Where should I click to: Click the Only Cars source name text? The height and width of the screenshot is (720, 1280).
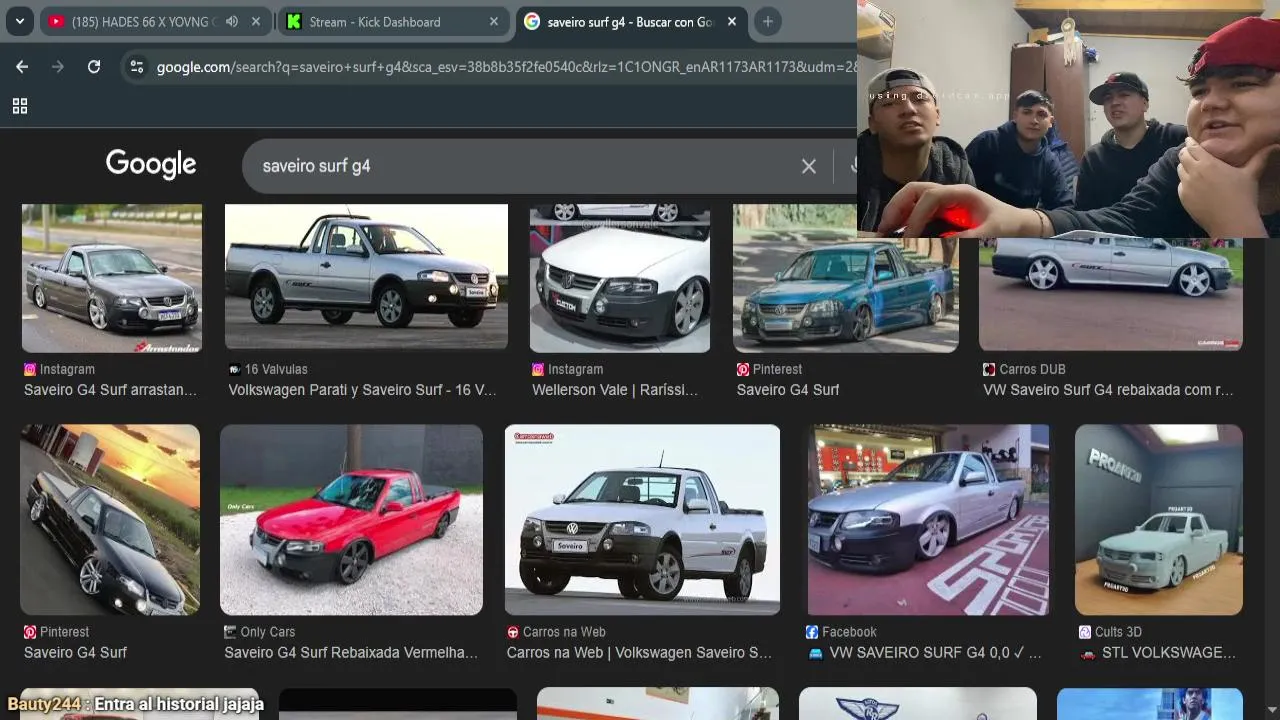coord(268,632)
